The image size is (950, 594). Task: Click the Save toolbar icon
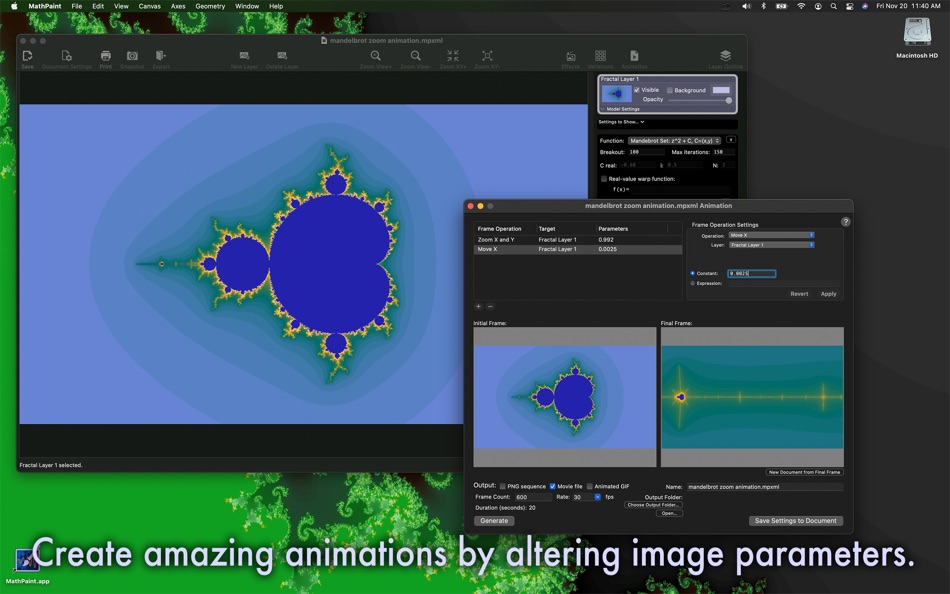tap(27, 56)
